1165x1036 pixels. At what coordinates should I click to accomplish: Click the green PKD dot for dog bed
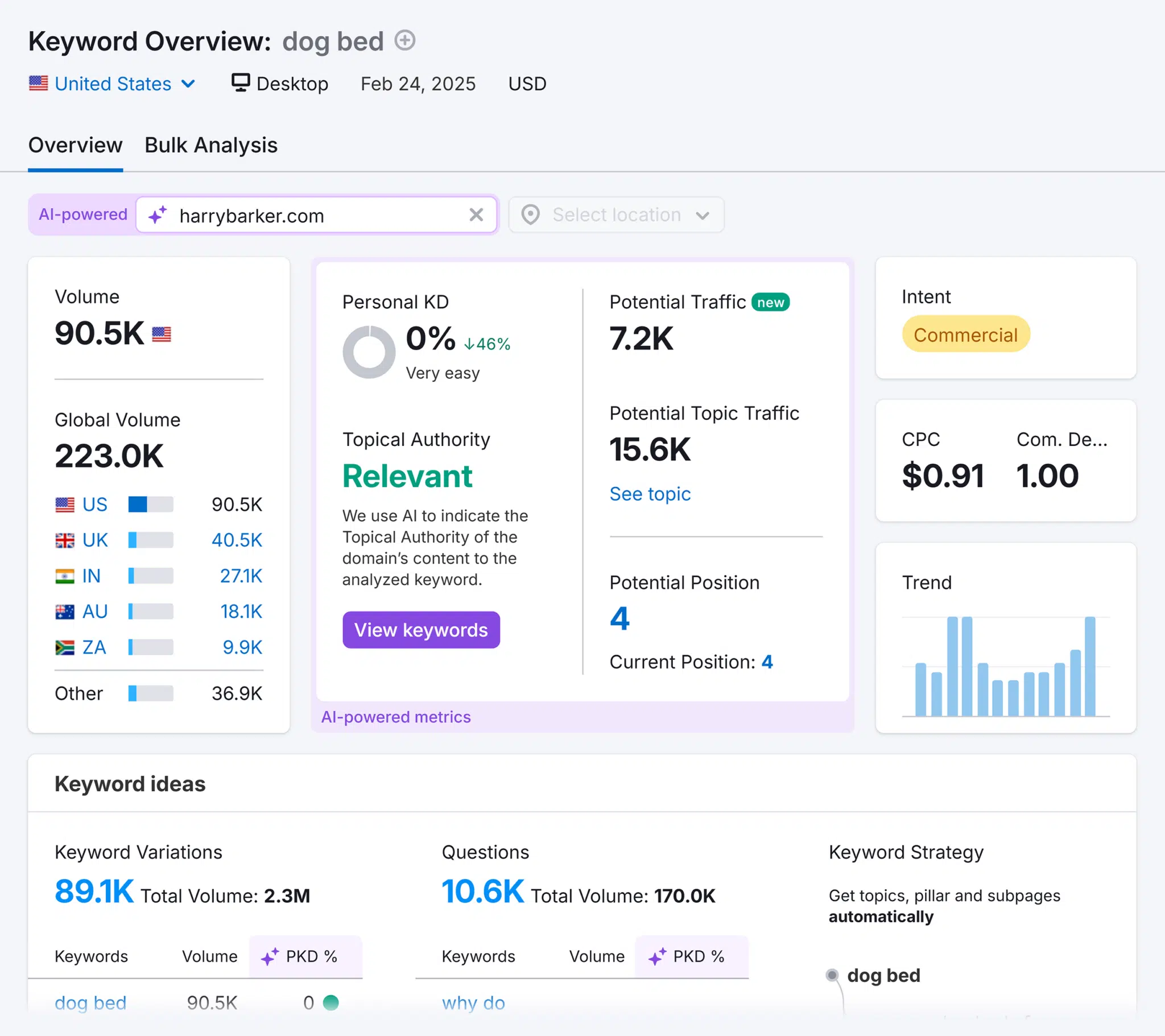331,1002
